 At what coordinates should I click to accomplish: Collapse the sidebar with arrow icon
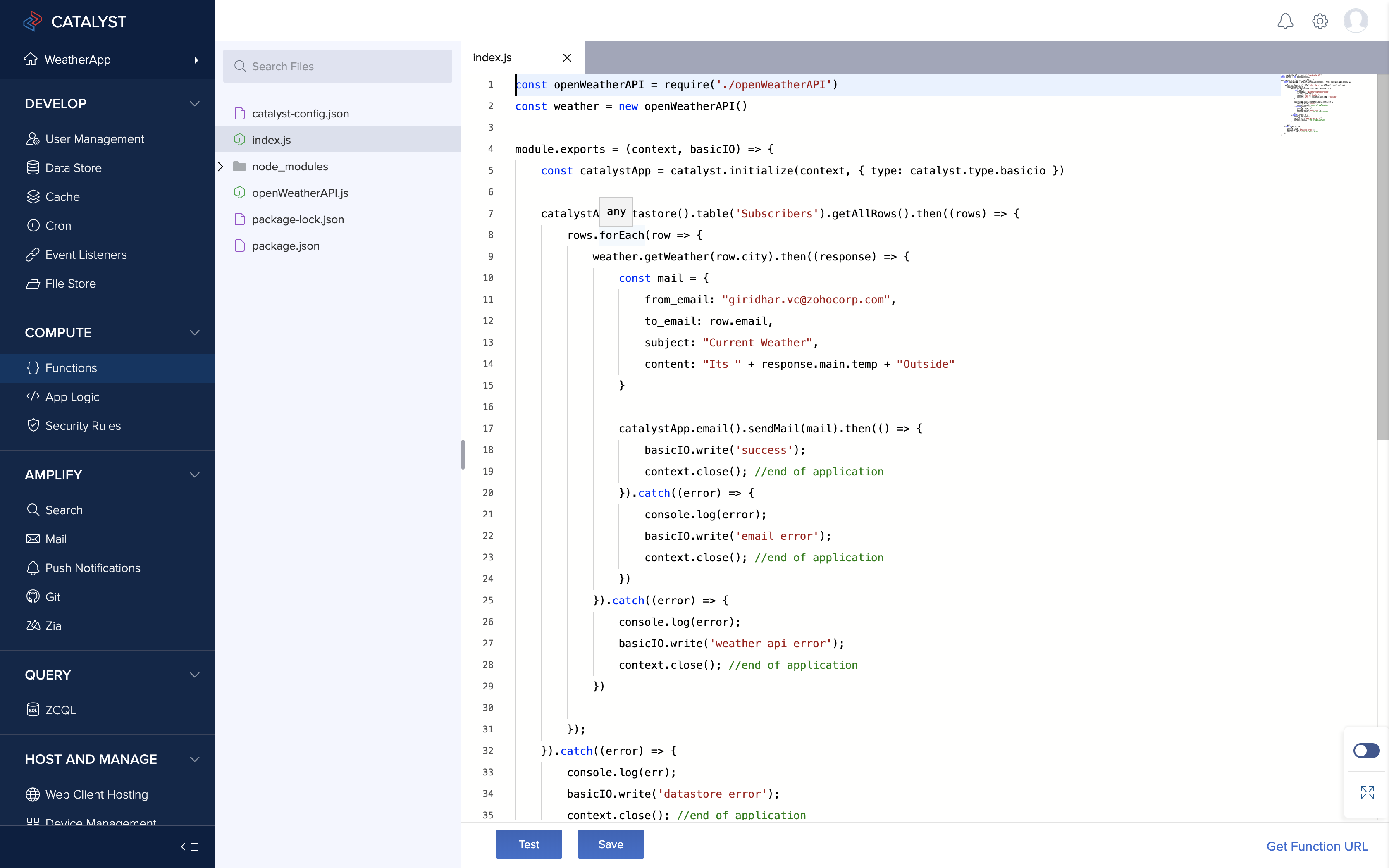189,847
